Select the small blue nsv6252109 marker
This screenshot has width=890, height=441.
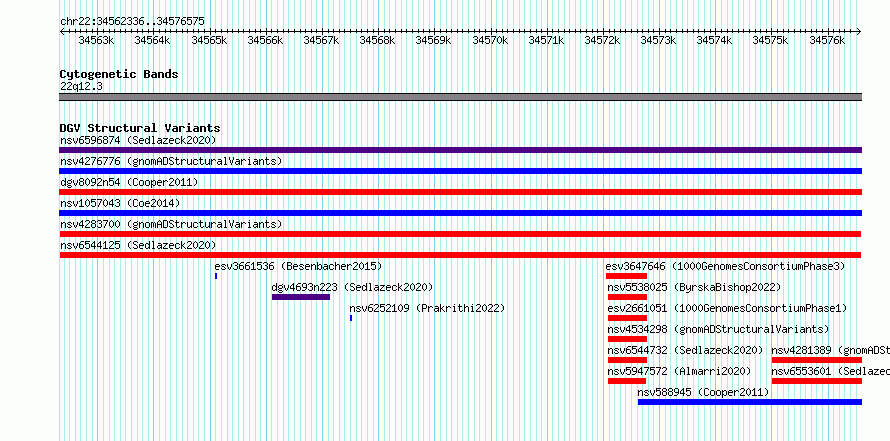(351, 318)
